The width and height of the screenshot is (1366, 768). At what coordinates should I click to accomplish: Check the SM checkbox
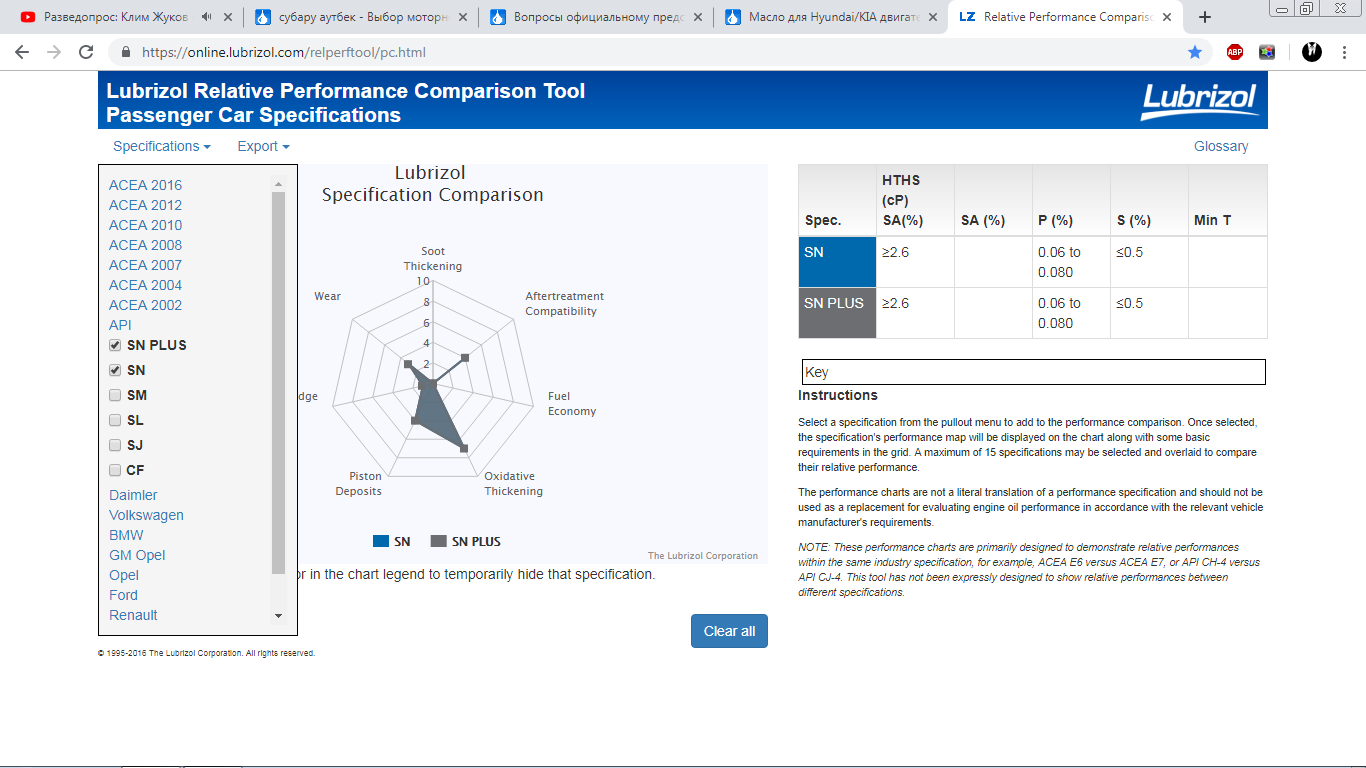tap(115, 395)
